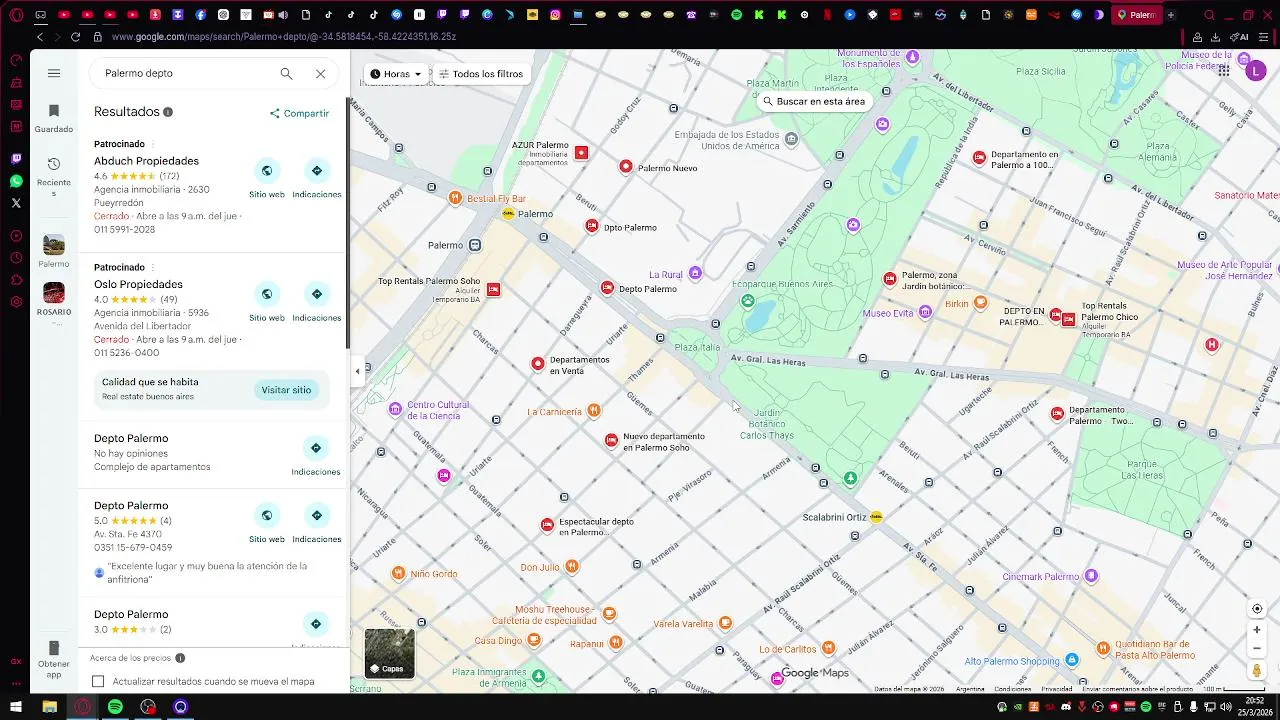Open patrocinado options for Oslo Propiedades
Viewport: 1280px width, 720px height.
153,268
